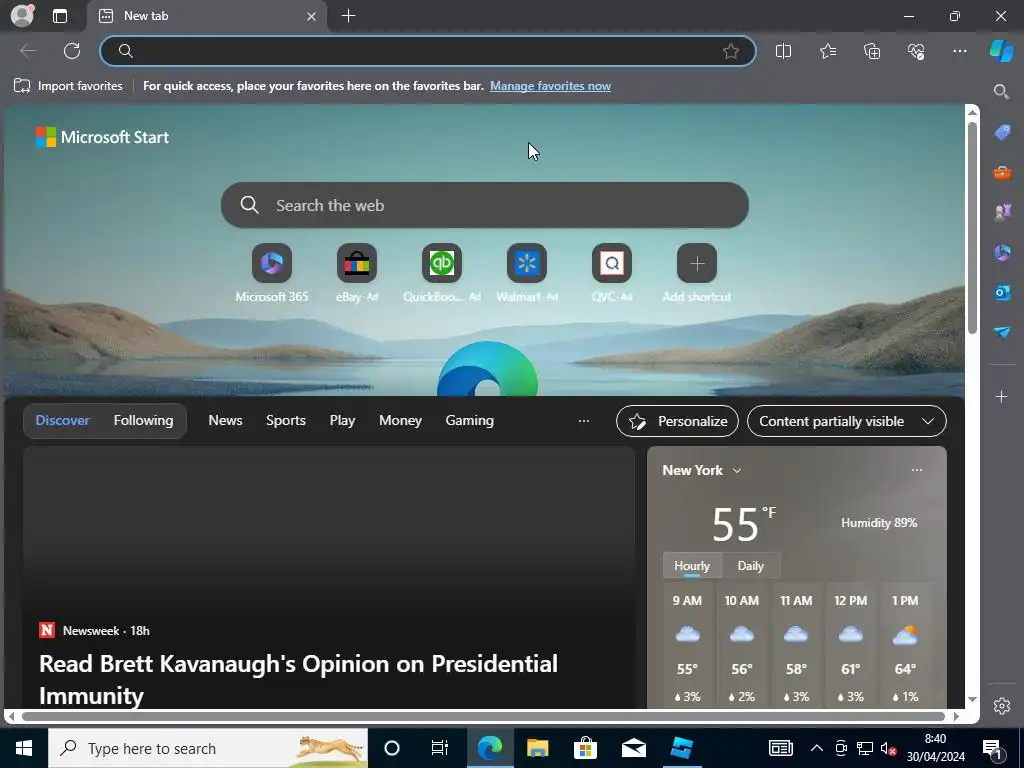Show more feed categories ellipsis
Screen dimensions: 1024x768
click(x=584, y=421)
